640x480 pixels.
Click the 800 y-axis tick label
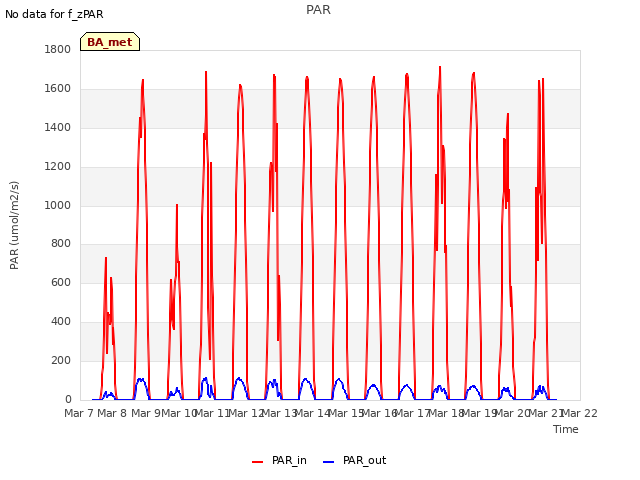pos(61,244)
